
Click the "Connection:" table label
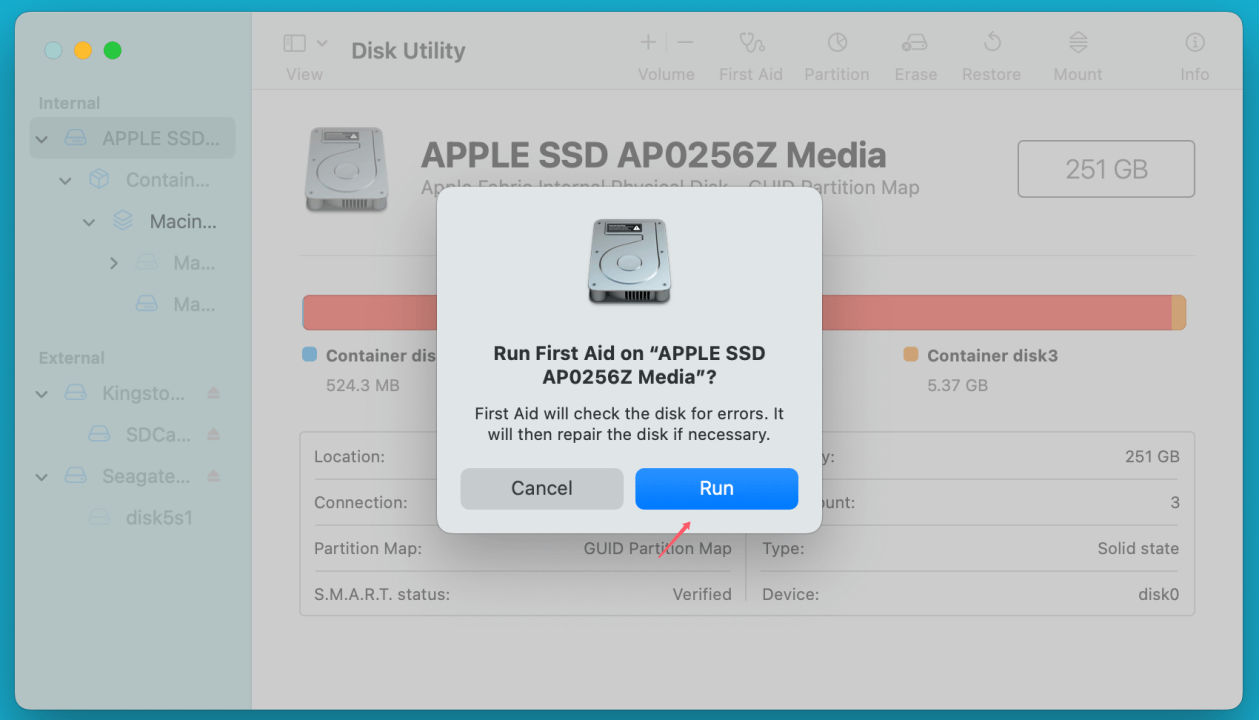[360, 503]
